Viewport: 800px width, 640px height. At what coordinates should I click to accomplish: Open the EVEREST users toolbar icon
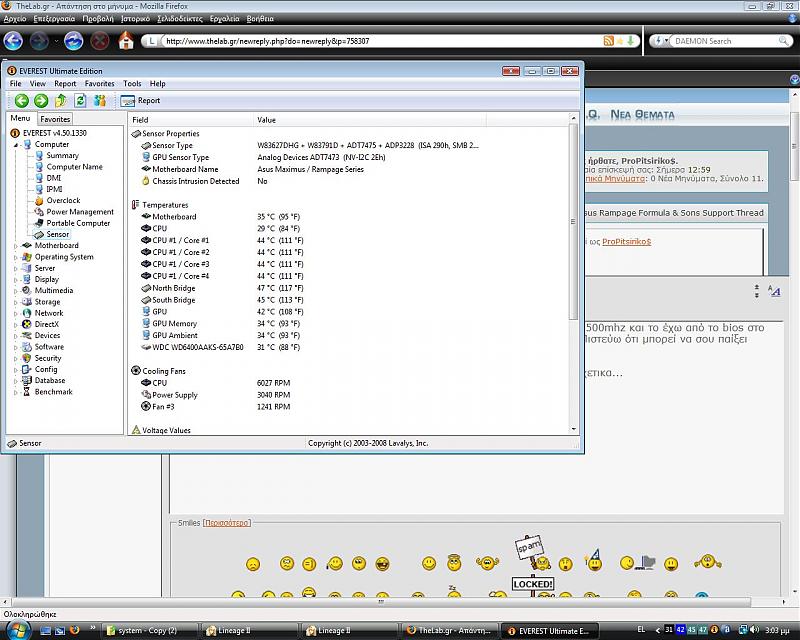point(99,101)
